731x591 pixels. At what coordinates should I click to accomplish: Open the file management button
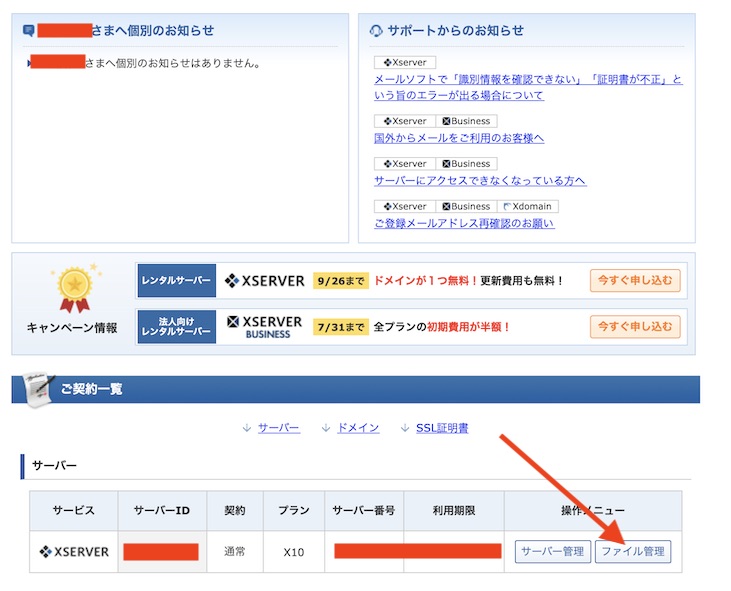633,551
